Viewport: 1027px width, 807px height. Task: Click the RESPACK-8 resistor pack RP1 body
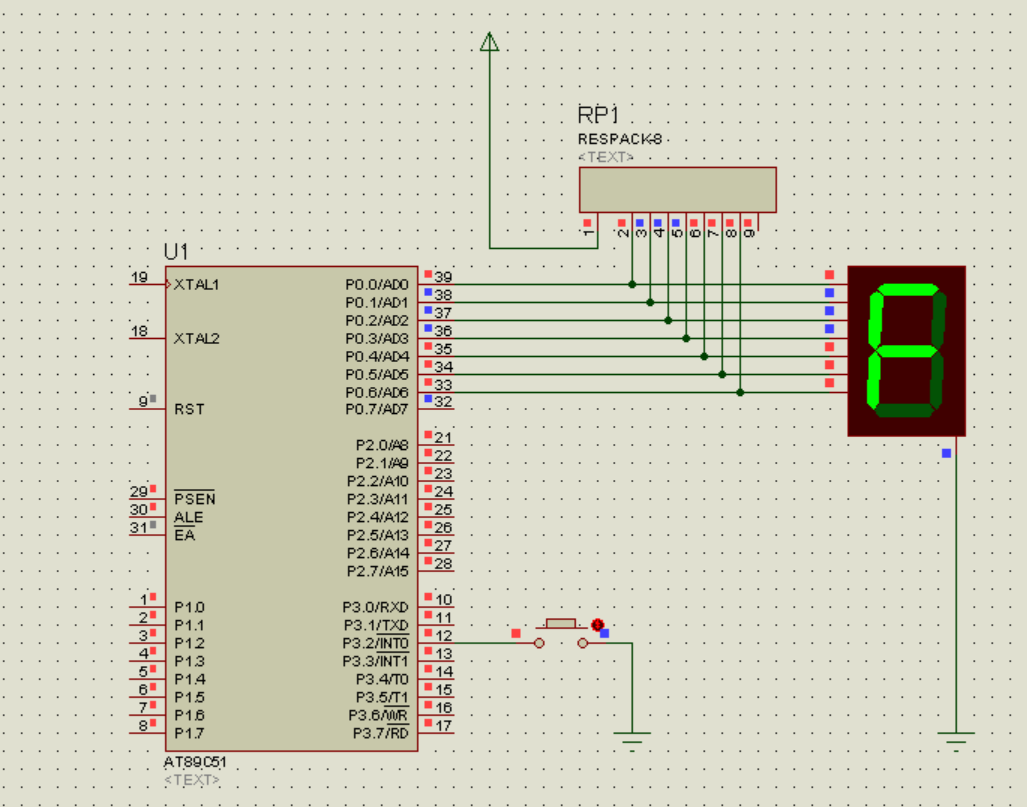coord(678,189)
